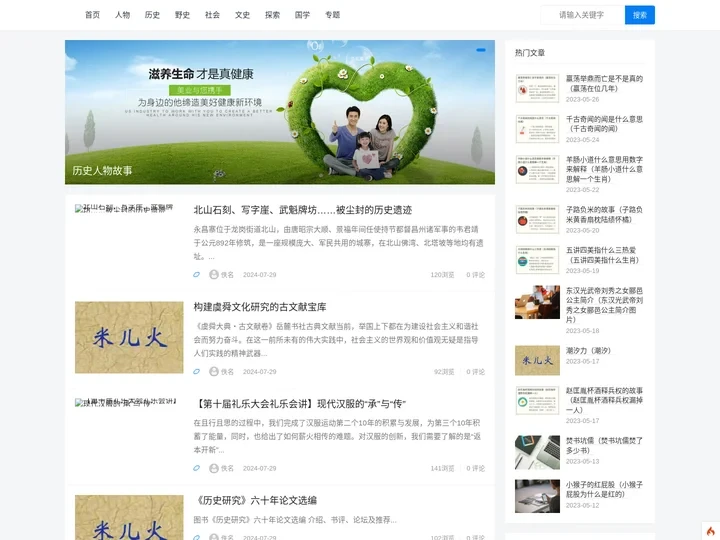This screenshot has height=540, width=720.
Task: Click 0 评论 under 构建虞舜文化研究 article
Action: [x=475, y=371]
